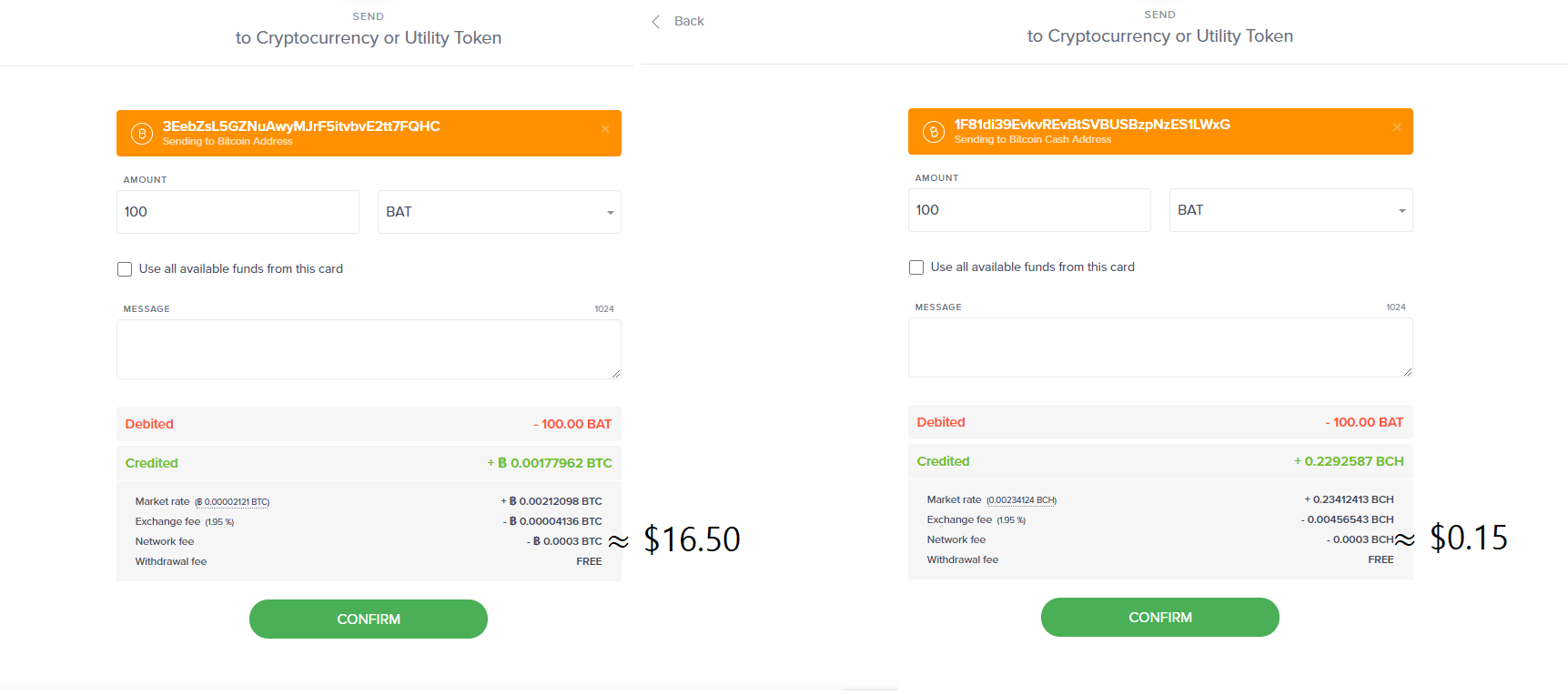The width and height of the screenshot is (1568, 695).
Task: Open the BAT currency dropdown on left form
Action: [x=500, y=212]
